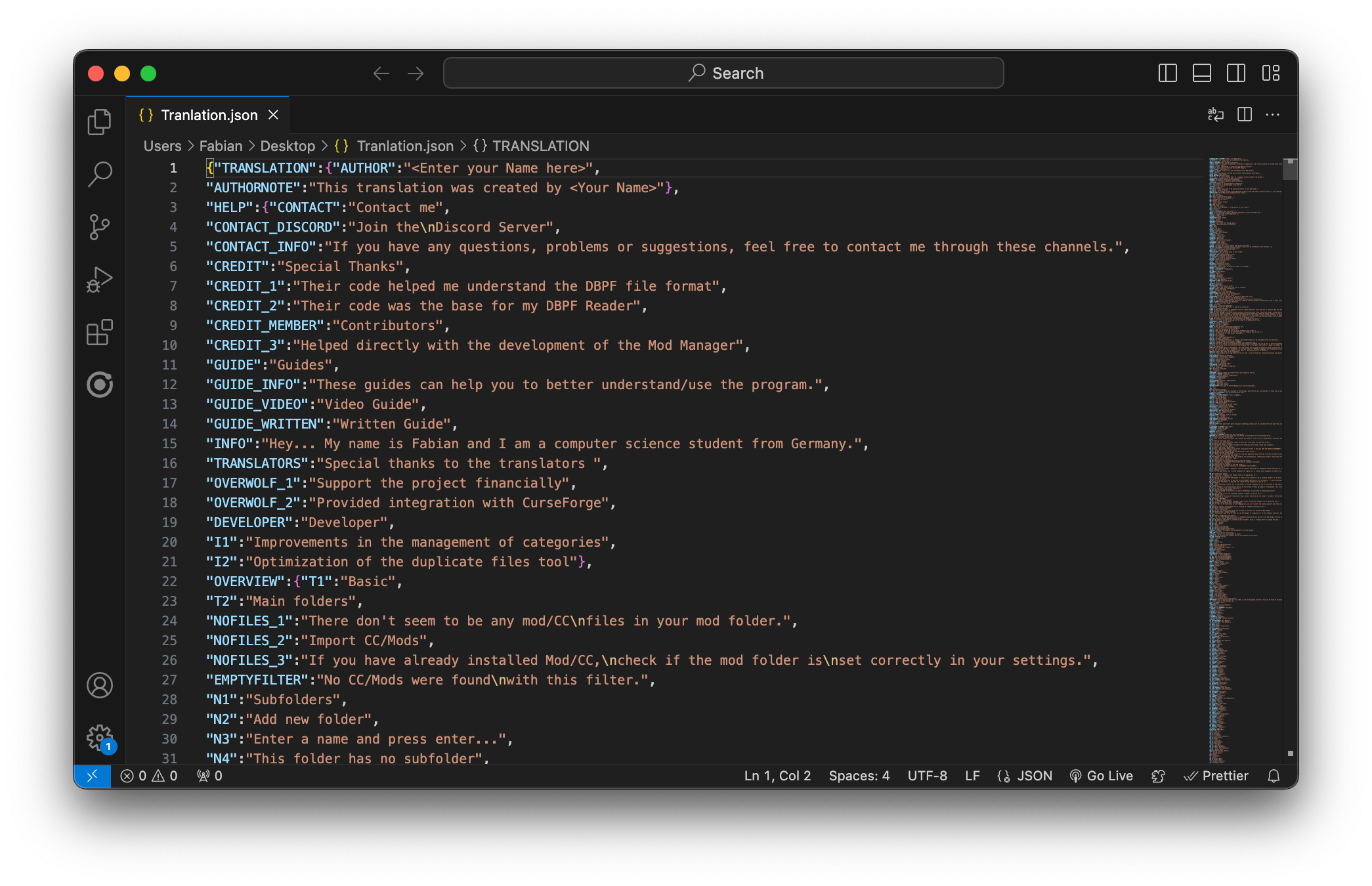Image resolution: width=1372 pixels, height=886 pixels.
Task: Click Users in the breadcrumb
Action: point(162,146)
